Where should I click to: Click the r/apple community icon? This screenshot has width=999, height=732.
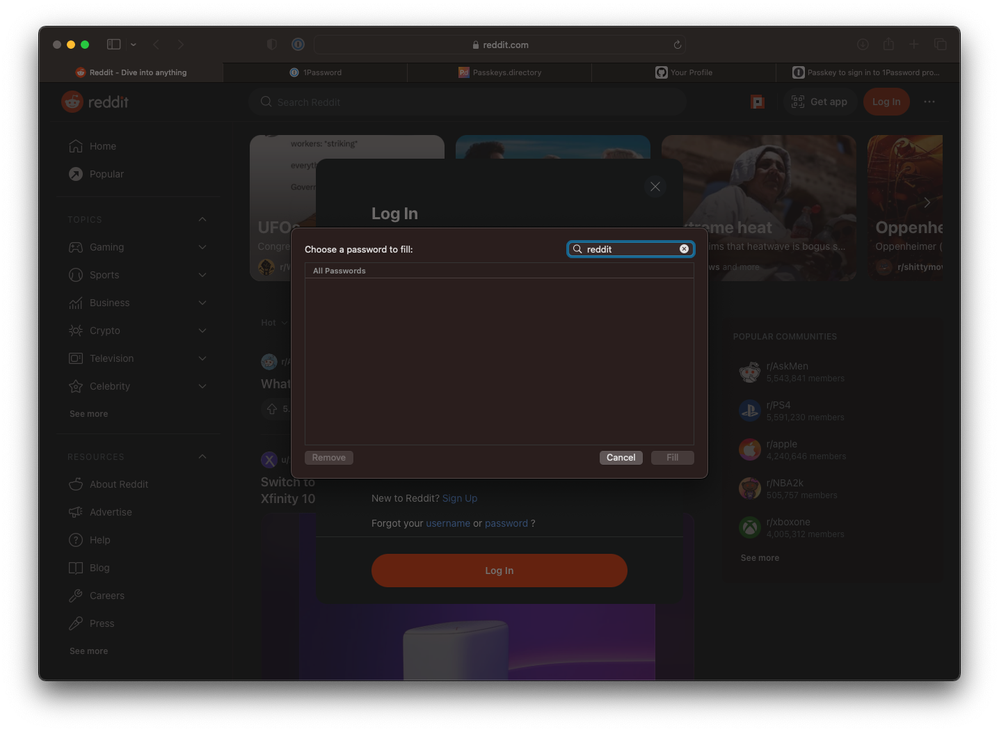click(749, 449)
